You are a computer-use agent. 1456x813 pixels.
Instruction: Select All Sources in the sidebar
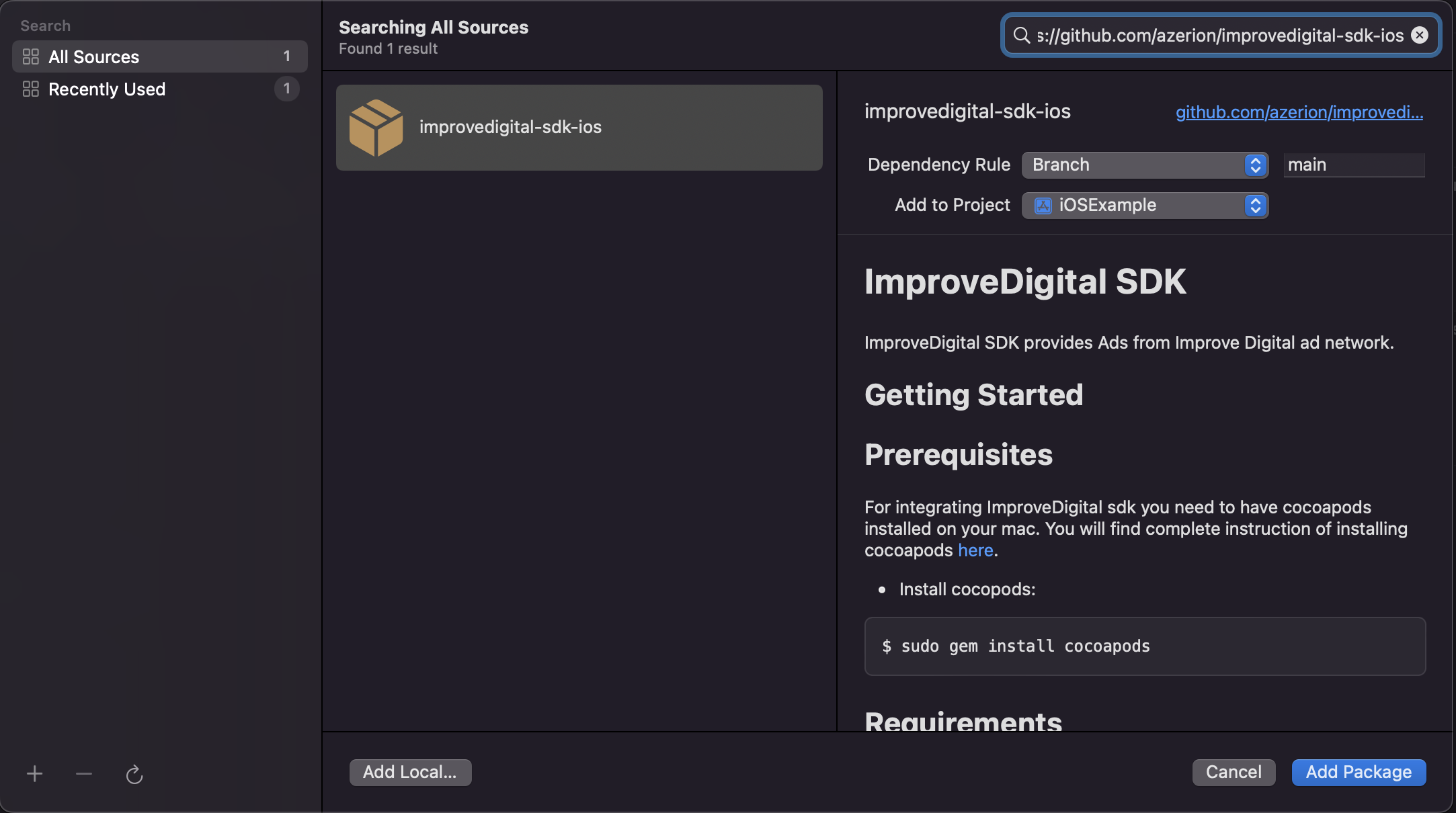pos(160,56)
